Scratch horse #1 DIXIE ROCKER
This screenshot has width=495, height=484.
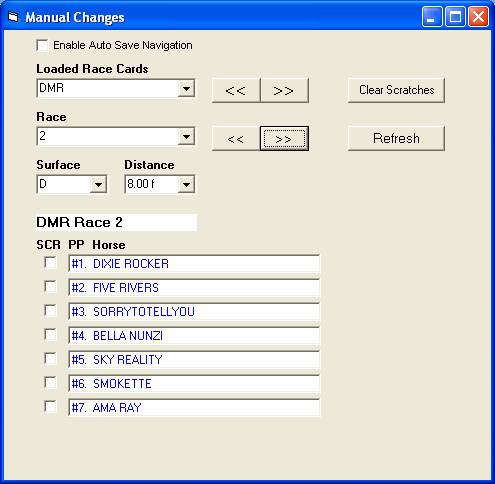[x=50, y=263]
